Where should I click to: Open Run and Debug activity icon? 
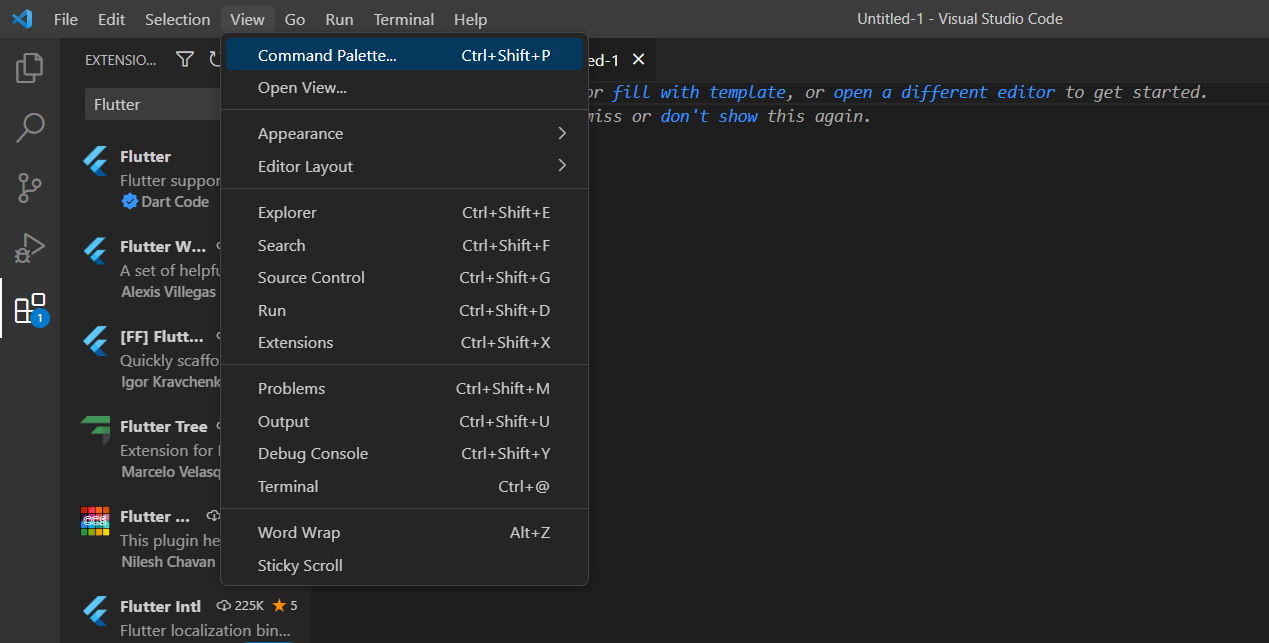click(x=30, y=247)
